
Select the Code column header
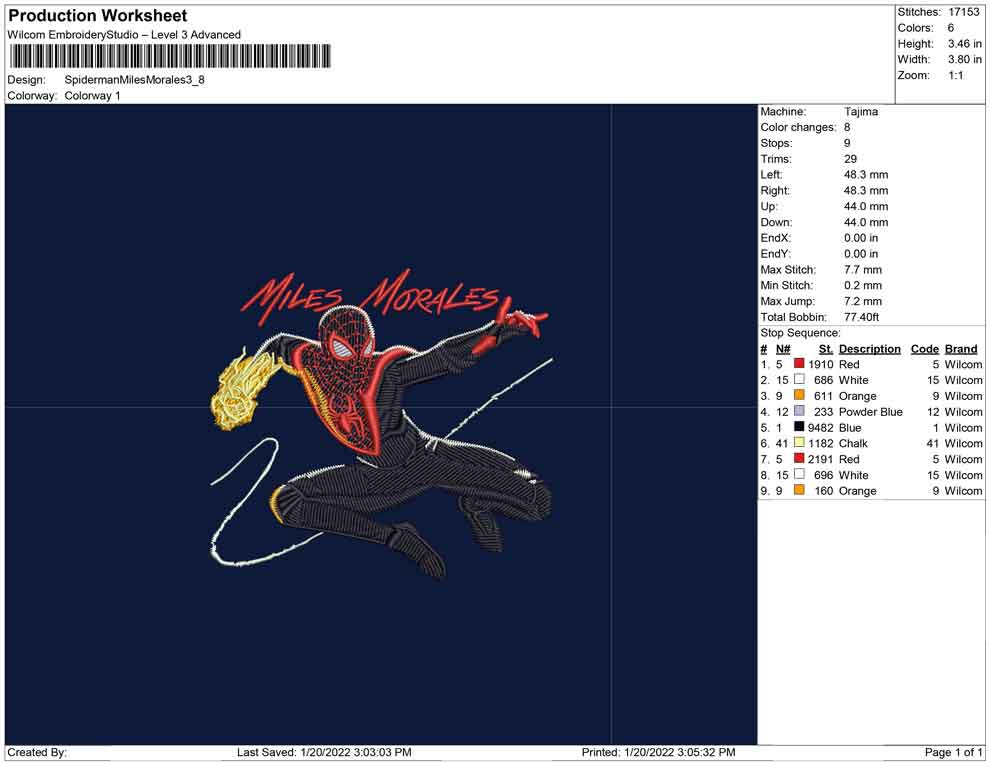tap(924, 349)
